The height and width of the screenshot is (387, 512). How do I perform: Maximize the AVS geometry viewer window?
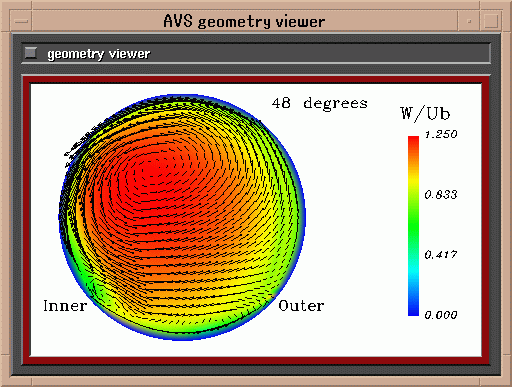(491, 21)
